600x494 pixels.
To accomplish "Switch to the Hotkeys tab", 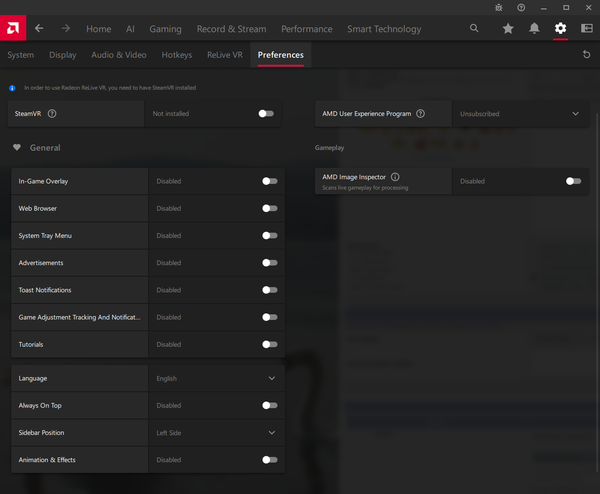I will click(x=177, y=55).
